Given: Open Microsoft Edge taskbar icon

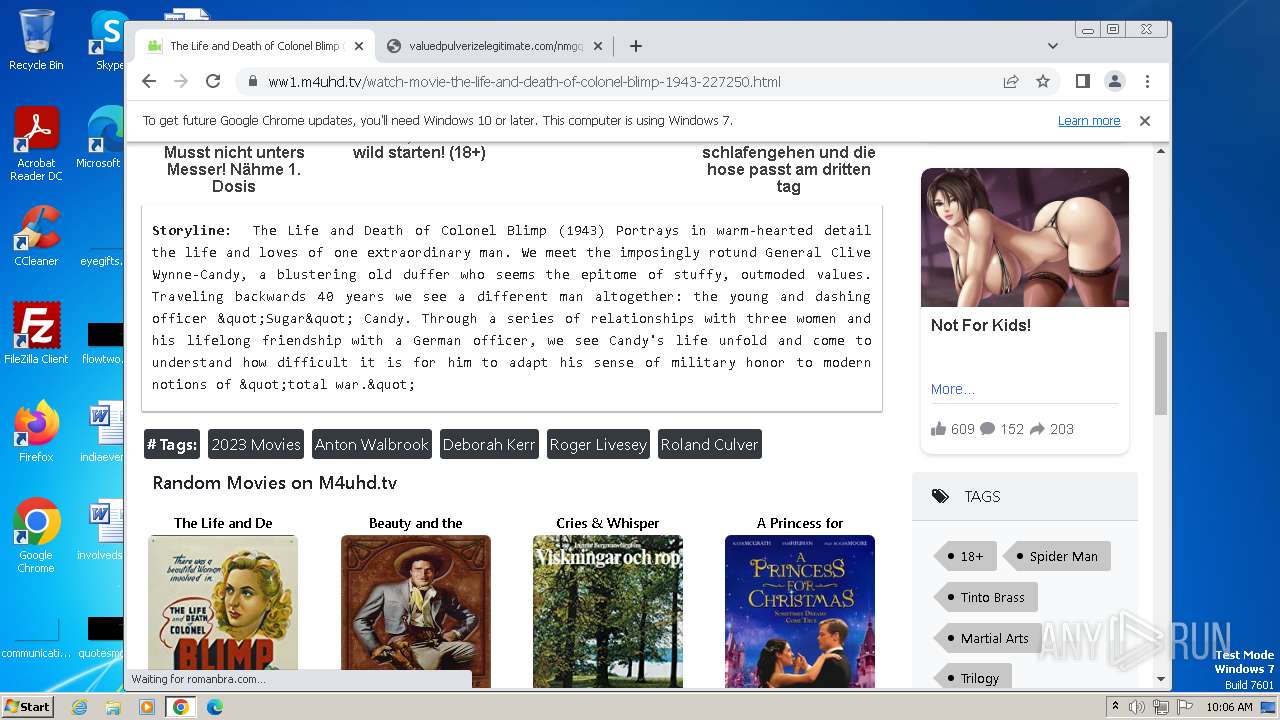Looking at the screenshot, I should tap(215, 707).
